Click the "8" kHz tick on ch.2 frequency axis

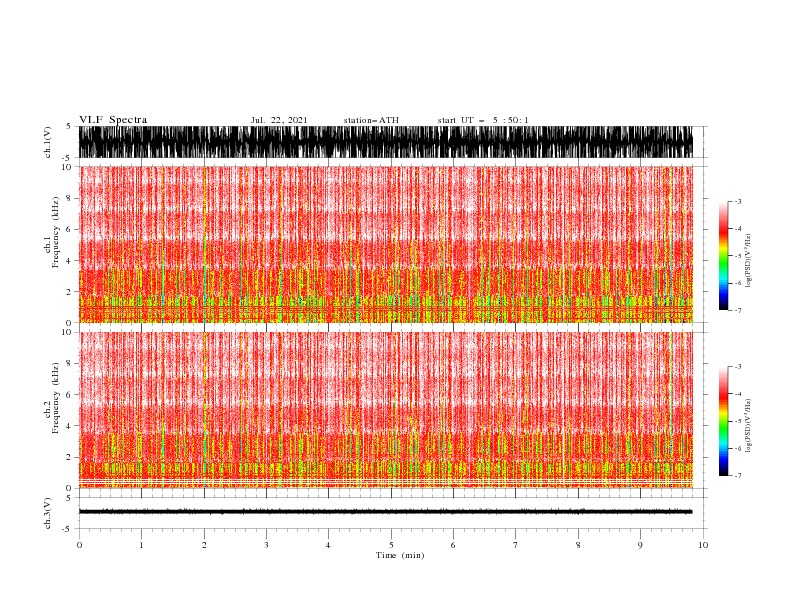(70, 364)
